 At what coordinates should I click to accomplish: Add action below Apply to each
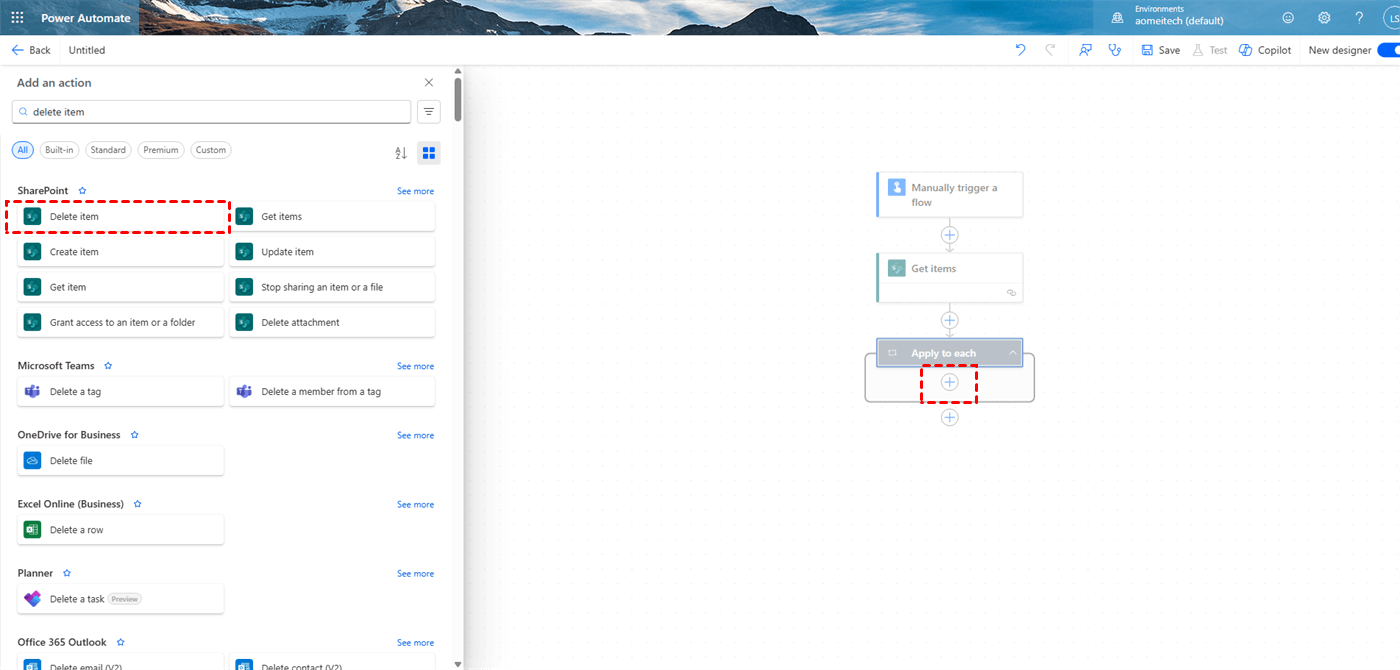click(950, 418)
